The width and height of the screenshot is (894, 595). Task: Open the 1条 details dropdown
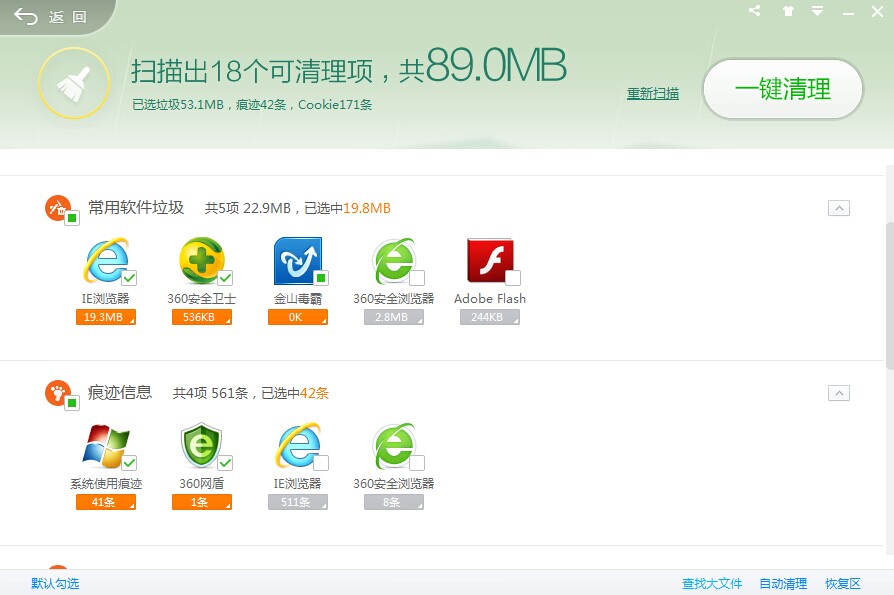[x=202, y=502]
